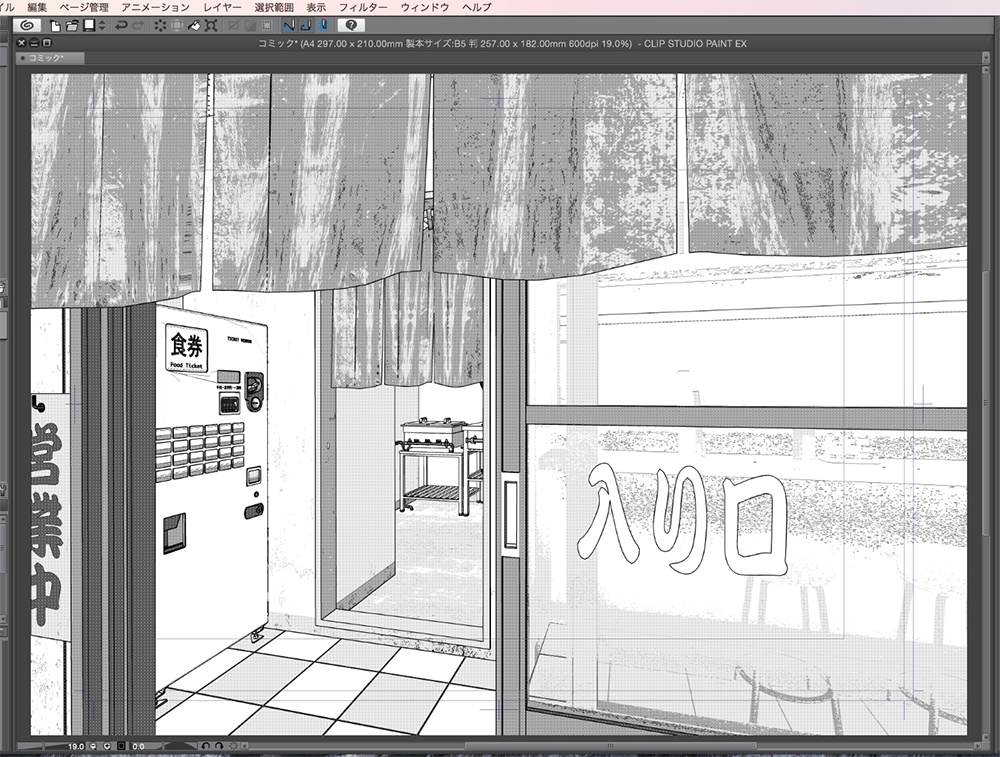
Task: Open the 選択範囲 menu
Action: pyautogui.click(x=274, y=8)
